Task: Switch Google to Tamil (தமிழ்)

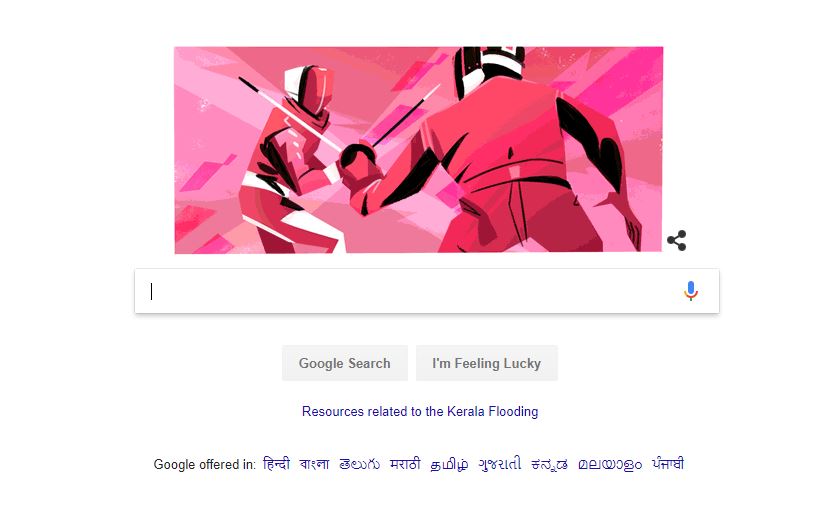Action: pos(449,464)
